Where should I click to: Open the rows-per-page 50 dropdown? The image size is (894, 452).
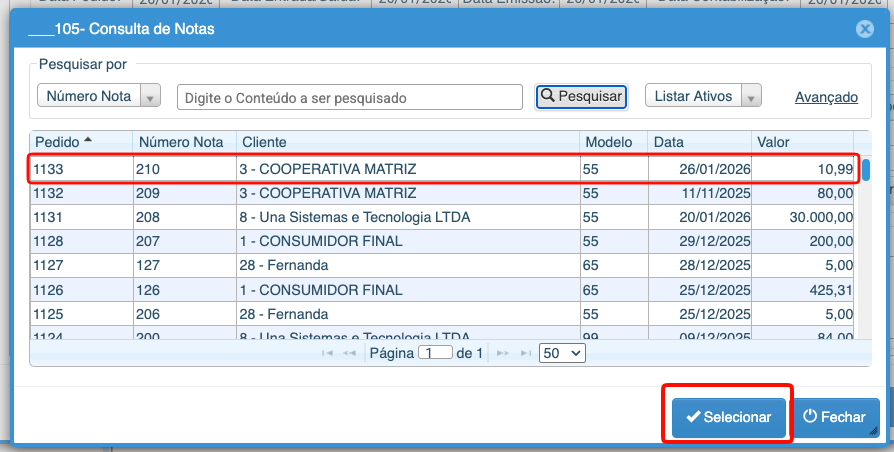point(562,354)
